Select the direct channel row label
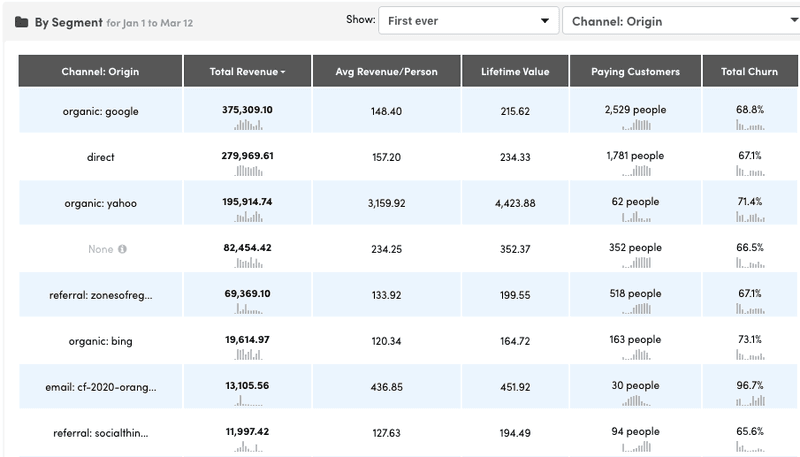800x457 pixels. (x=100, y=157)
